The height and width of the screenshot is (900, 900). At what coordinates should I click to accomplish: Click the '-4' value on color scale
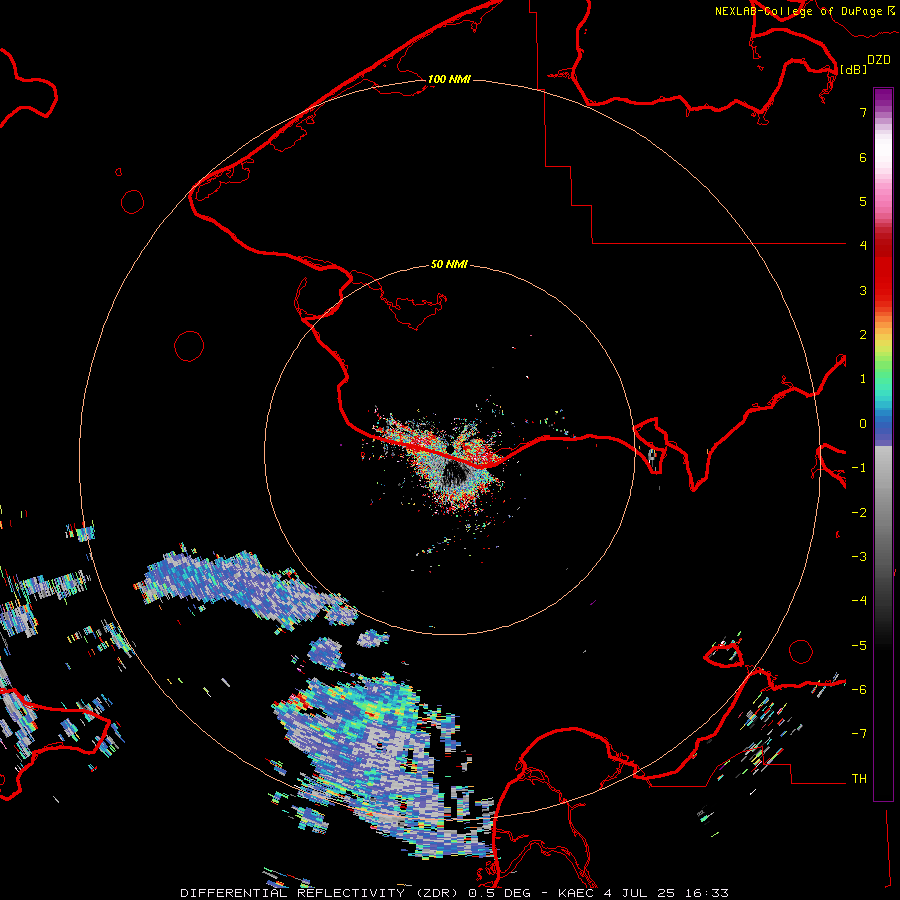tap(859, 601)
